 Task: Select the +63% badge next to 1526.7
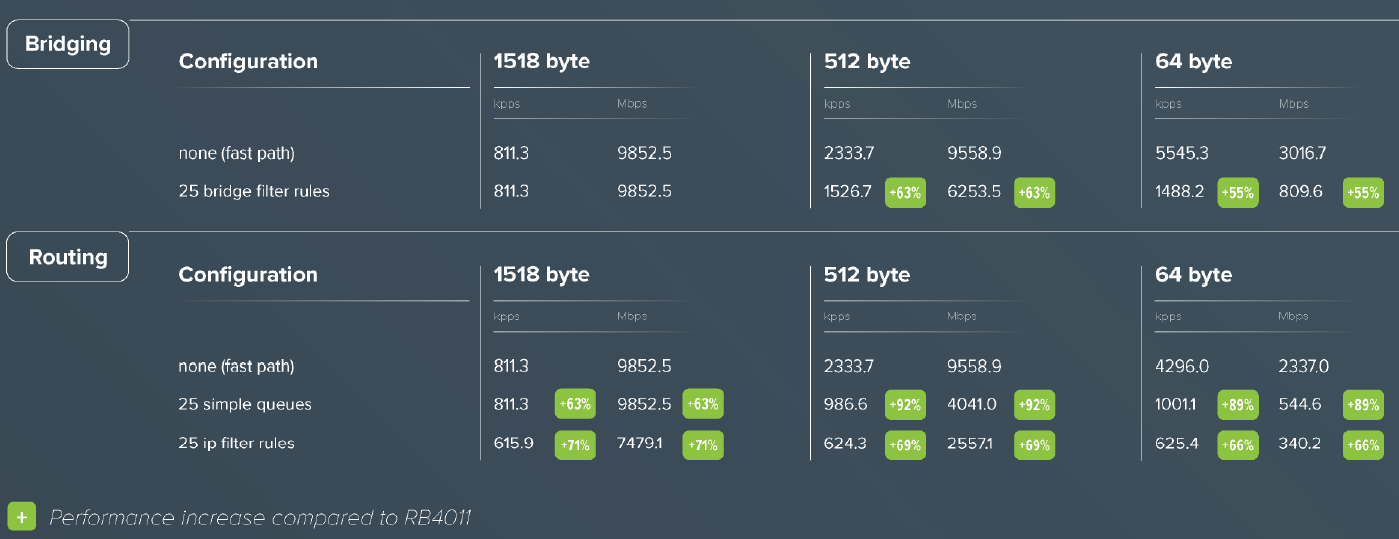click(x=905, y=193)
